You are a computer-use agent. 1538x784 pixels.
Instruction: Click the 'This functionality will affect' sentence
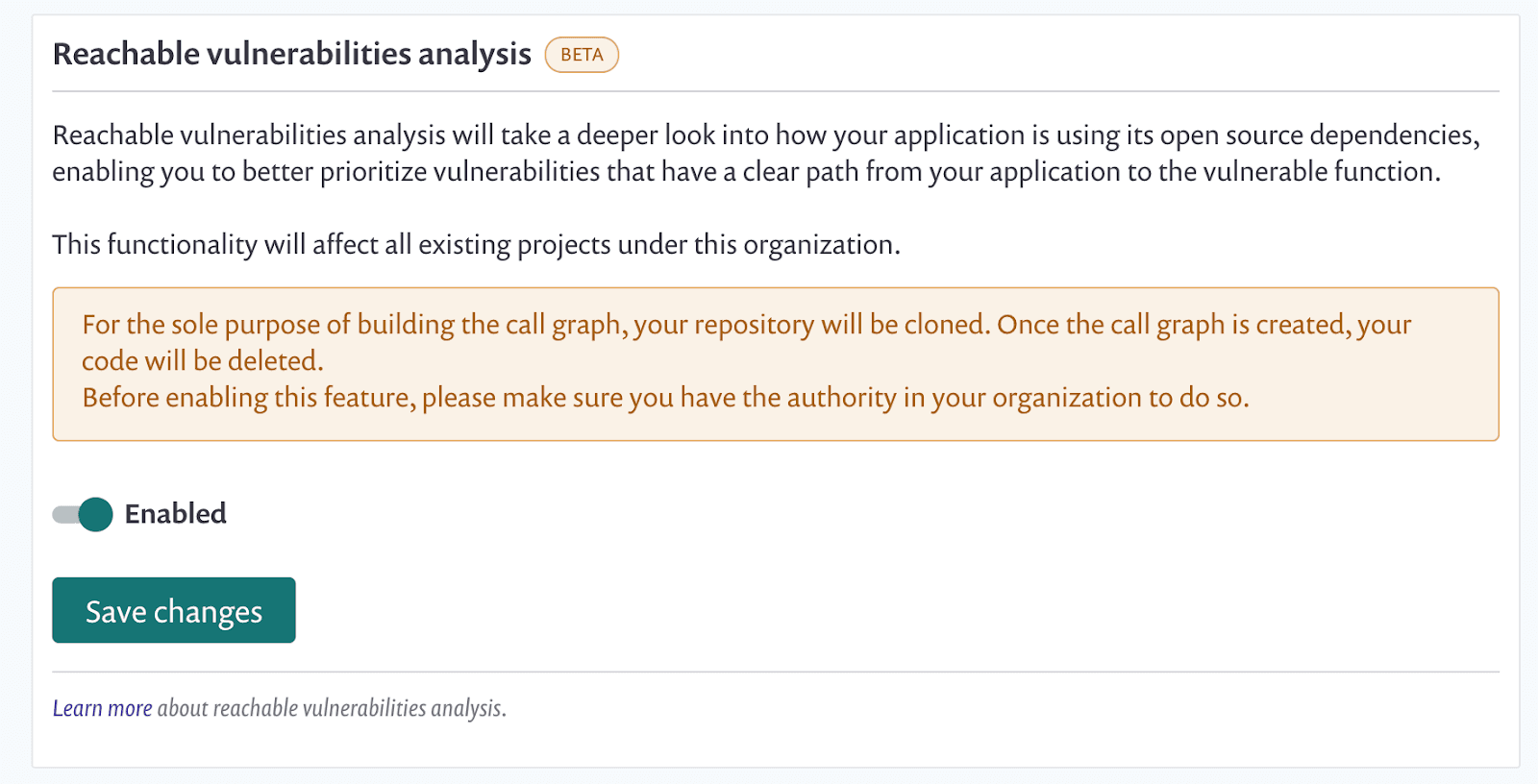(x=476, y=245)
